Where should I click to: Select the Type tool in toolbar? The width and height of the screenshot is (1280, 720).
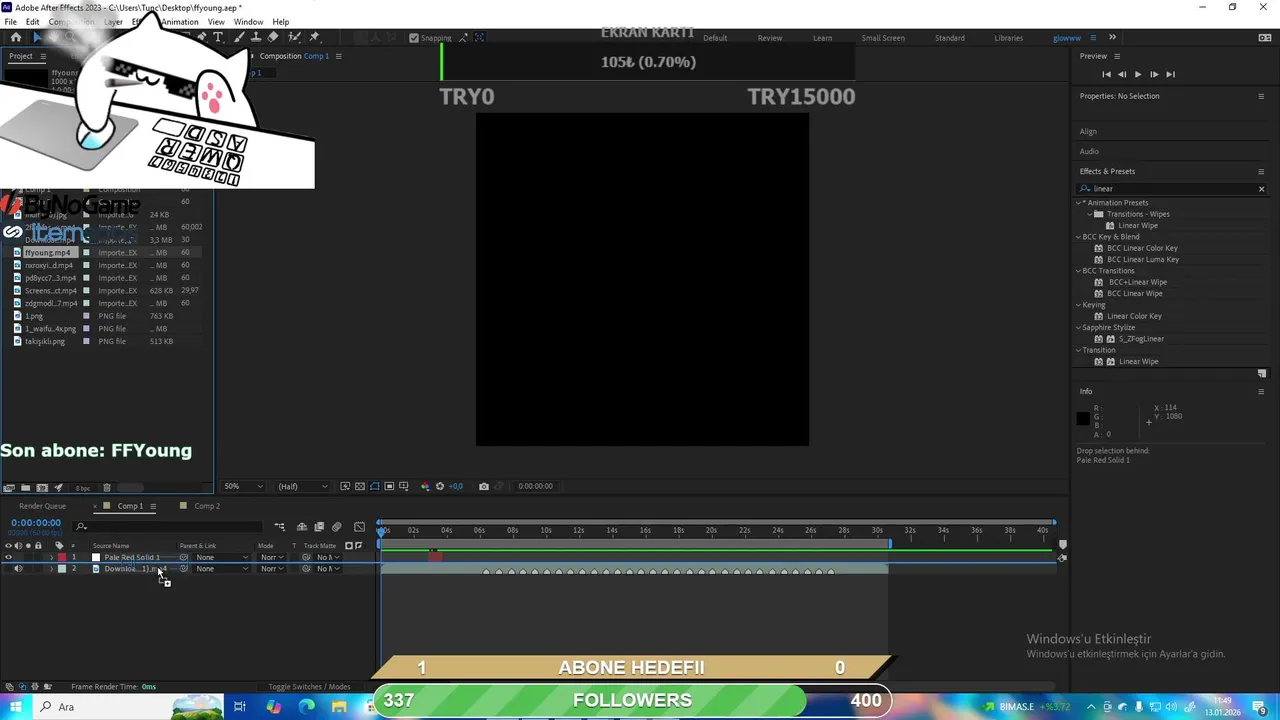(x=218, y=37)
